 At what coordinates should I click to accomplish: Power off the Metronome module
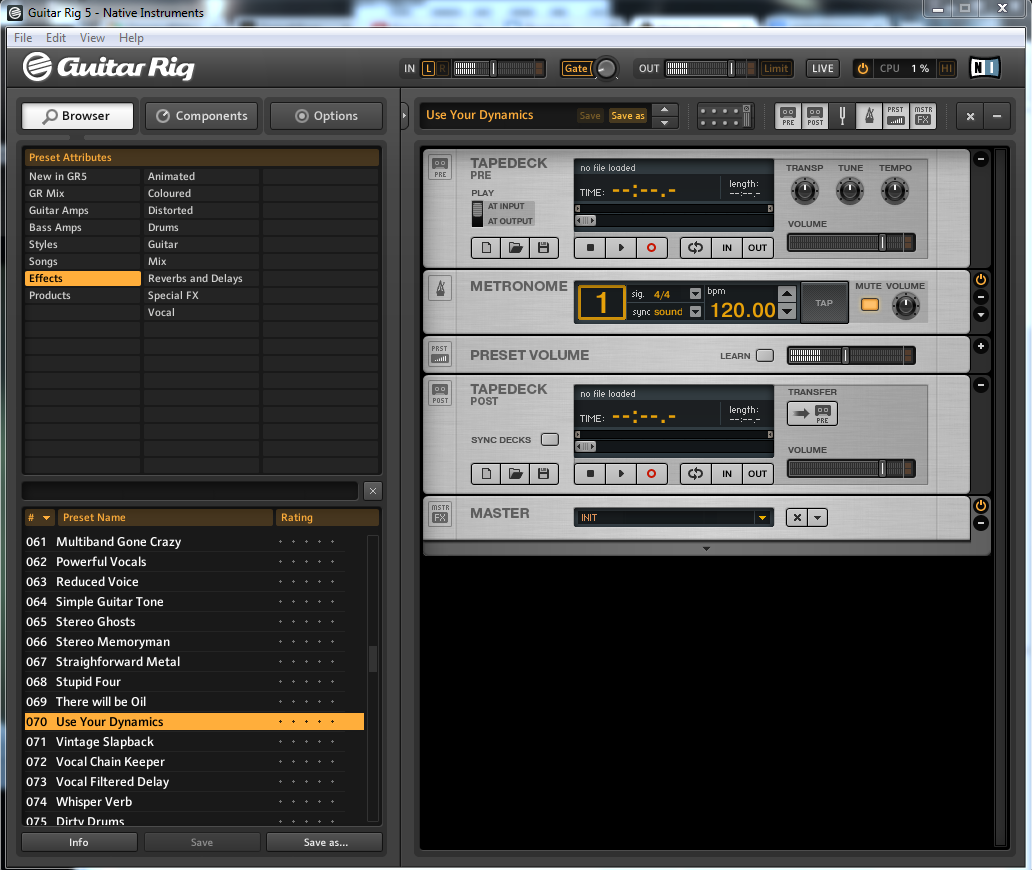[981, 280]
